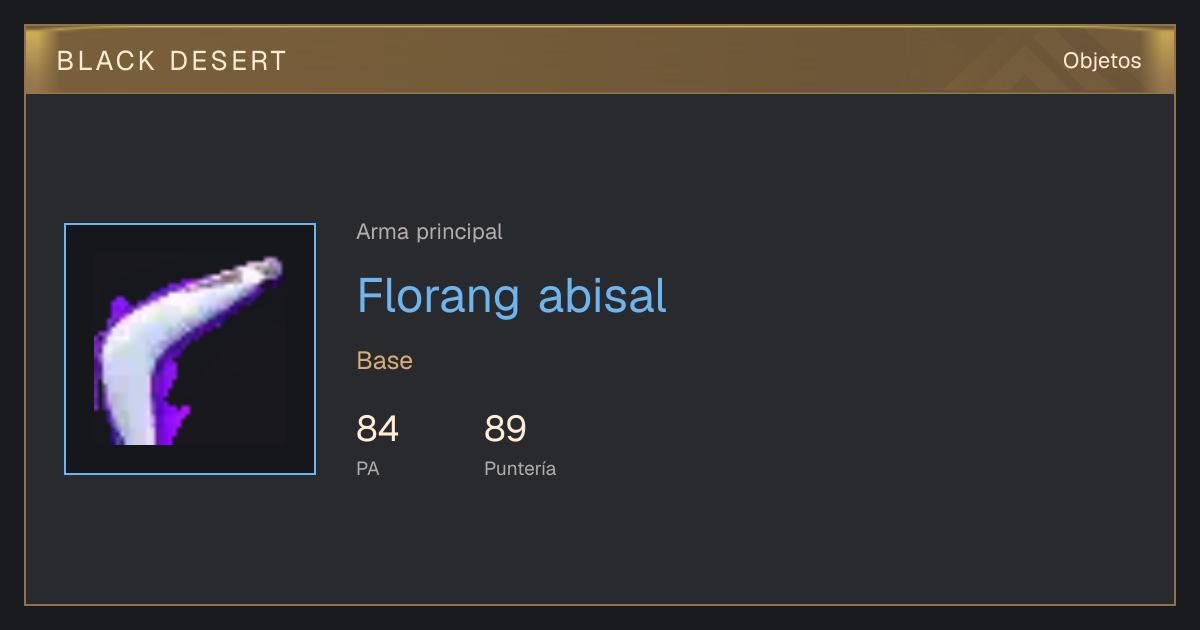Image resolution: width=1200 pixels, height=630 pixels.
Task: Click the word Florang in the item title
Action: [438, 298]
